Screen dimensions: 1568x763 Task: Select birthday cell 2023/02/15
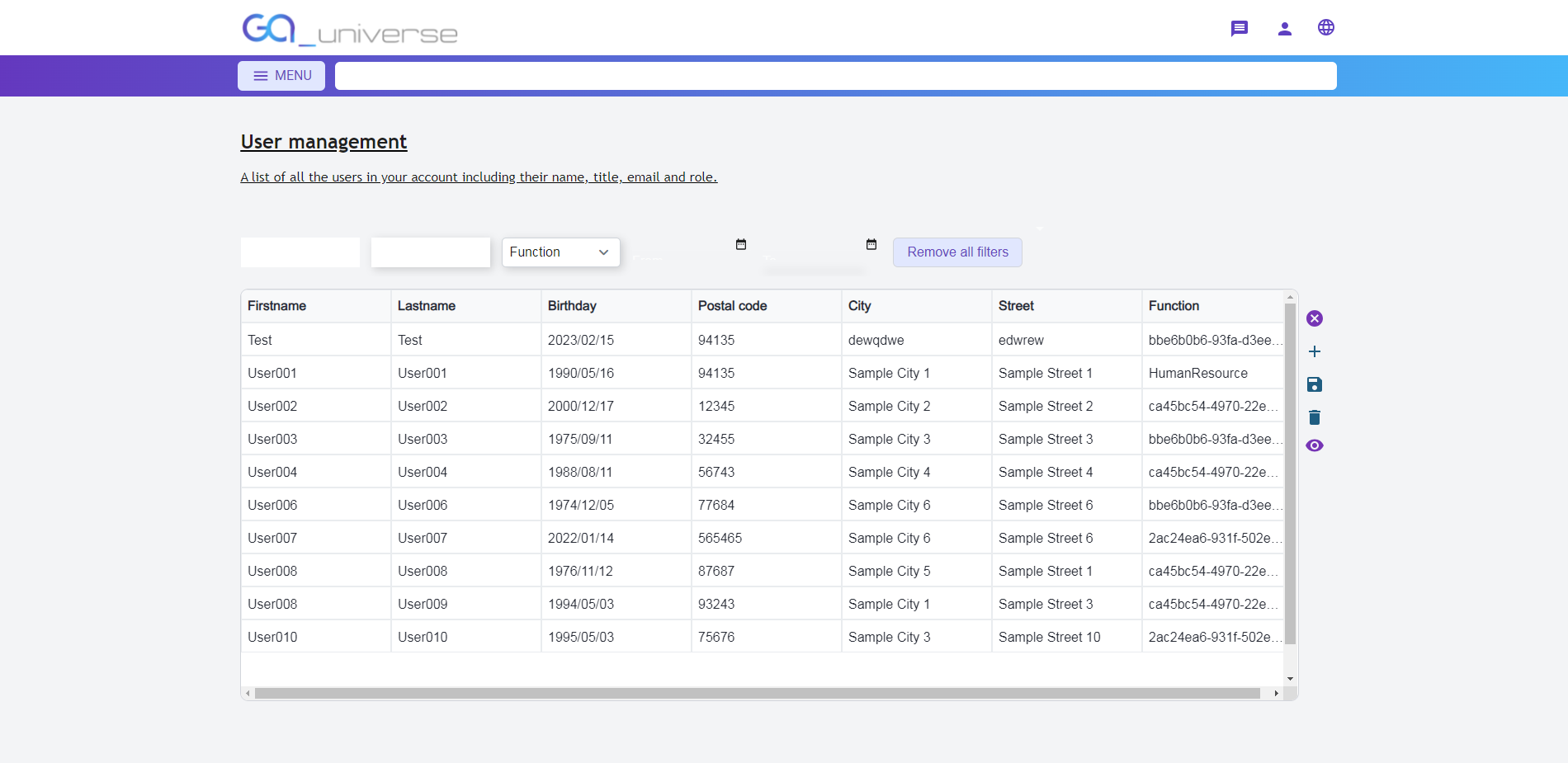pos(616,340)
